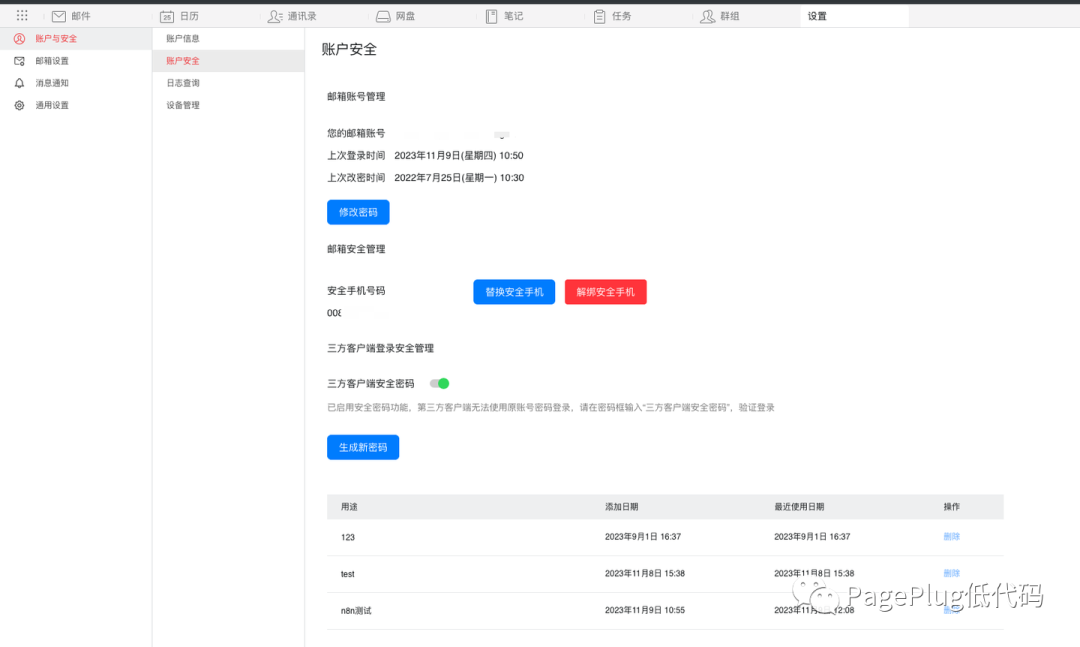Click the 最近使用日期 column header
Image resolution: width=1080 pixels, height=647 pixels.
(799, 507)
